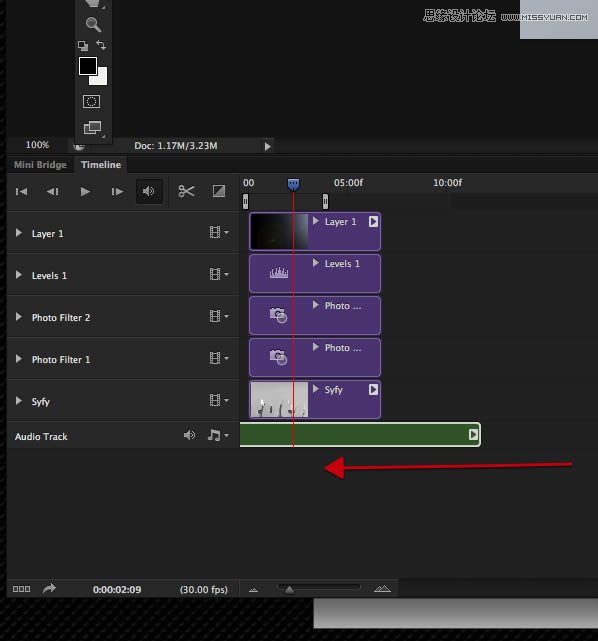Render video with the arrow button
The width and height of the screenshot is (598, 641).
point(49,589)
